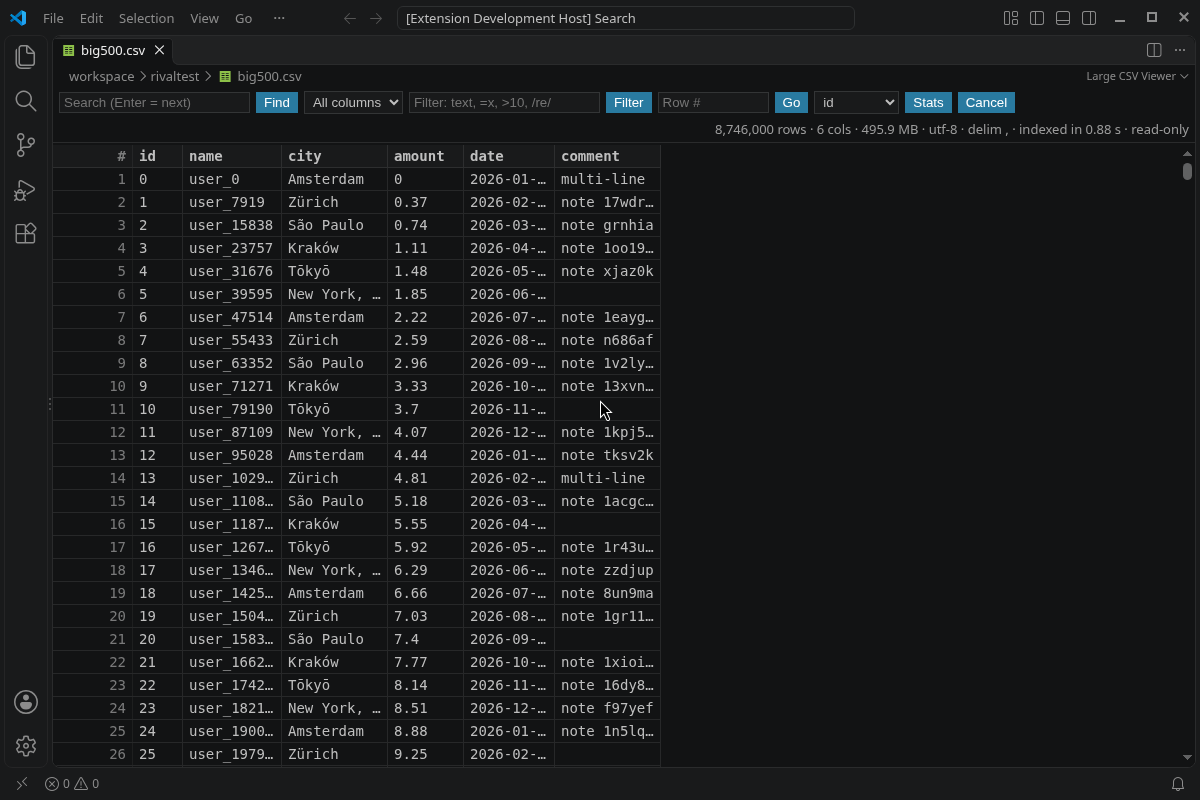Screen dimensions: 1200x800
Task: Click the id column header
Action: click(158, 156)
